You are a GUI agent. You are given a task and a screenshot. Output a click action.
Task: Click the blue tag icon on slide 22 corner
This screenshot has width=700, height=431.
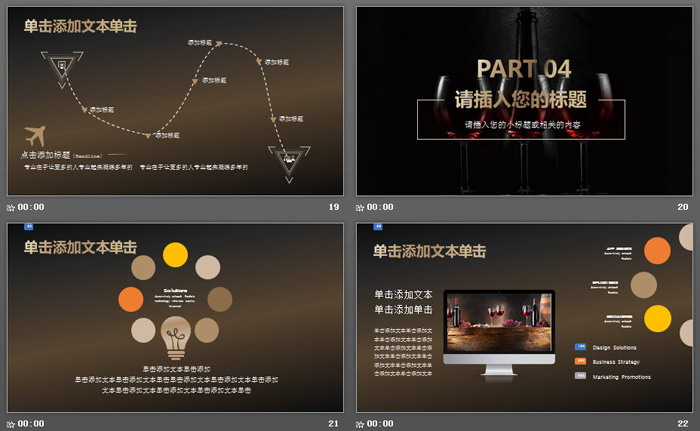[378, 227]
